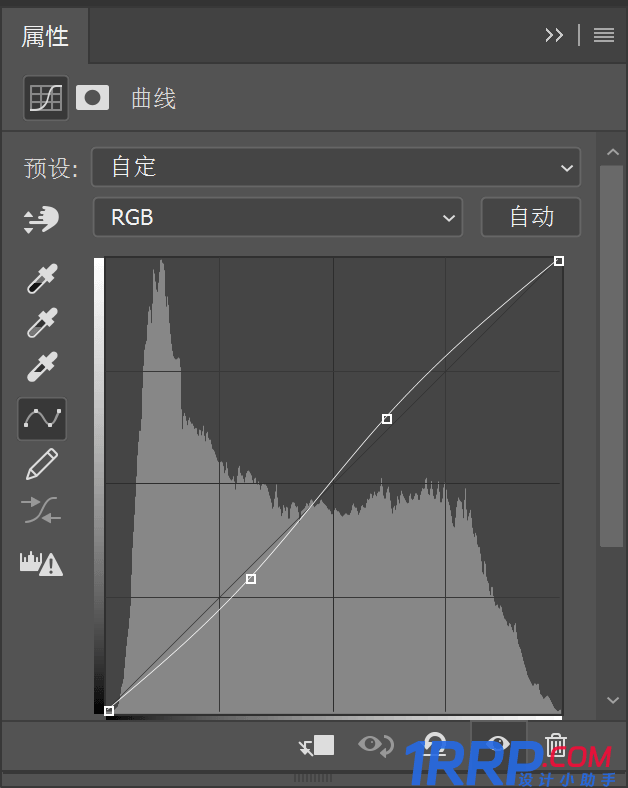The image size is (628, 788).
Task: Toggle the adjustment layer visibility eye
Action: tap(498, 746)
